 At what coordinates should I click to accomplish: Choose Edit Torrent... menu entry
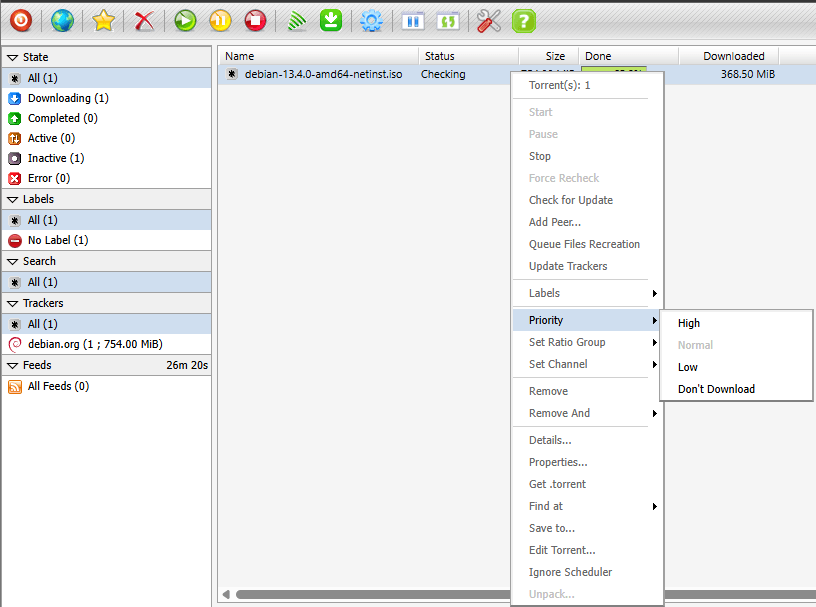click(x=587, y=550)
